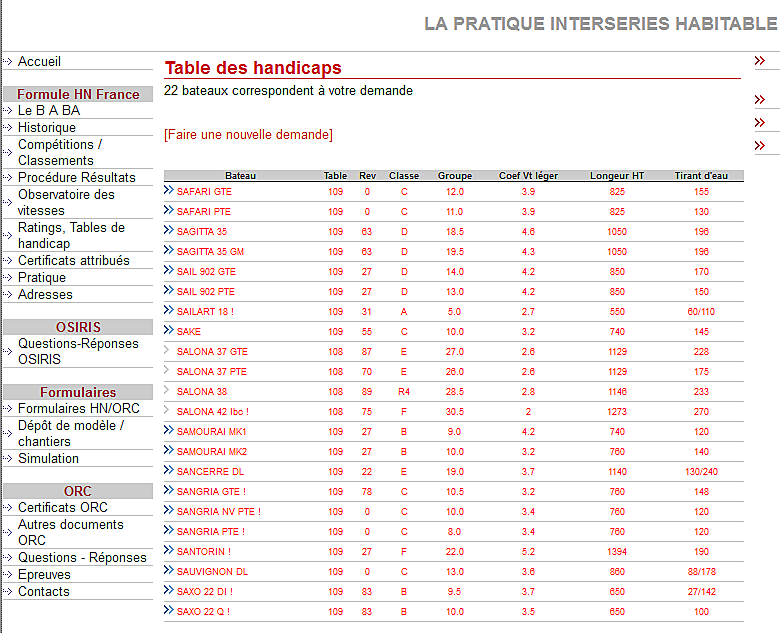Open Questions-Réponses OSIRIS link
This screenshot has width=780, height=633.
click(x=78, y=352)
